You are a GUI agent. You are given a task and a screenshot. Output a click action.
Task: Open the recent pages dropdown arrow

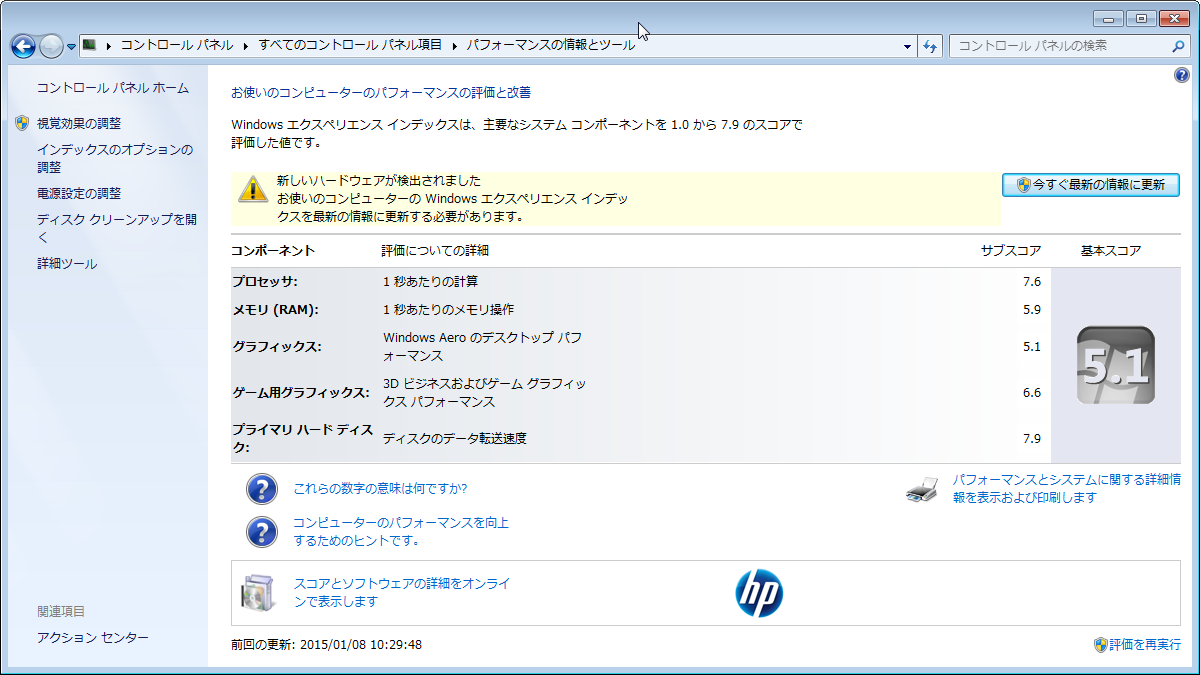(x=71, y=46)
